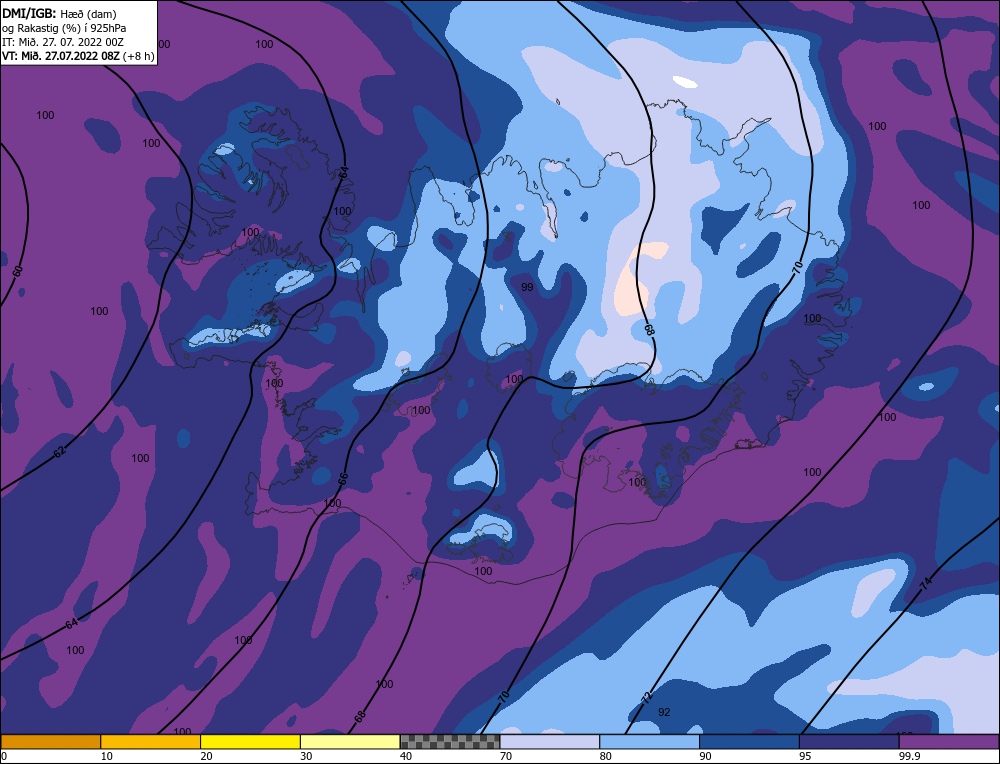This screenshot has height=764, width=1000.
Task: Click the dark orange 0–10 legend swatch
Action: pos(50,741)
